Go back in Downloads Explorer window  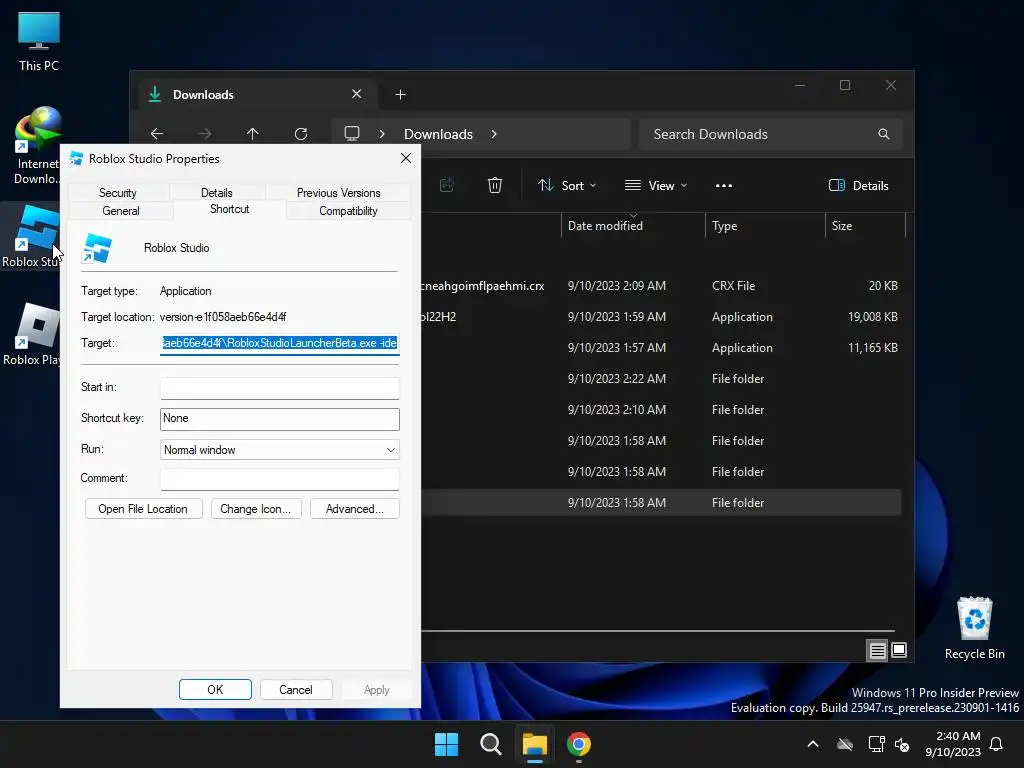click(157, 134)
